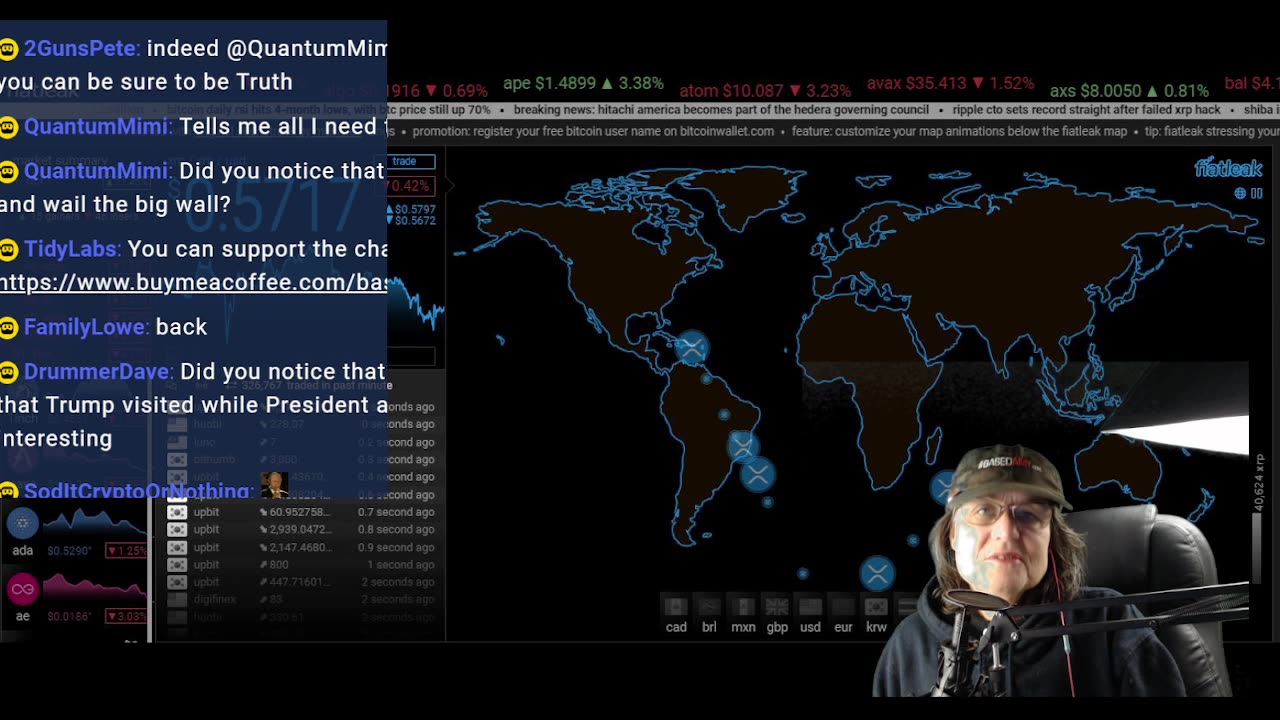1280x720 pixels.
Task: Click the ae -3.03% change badge
Action: pos(127,616)
